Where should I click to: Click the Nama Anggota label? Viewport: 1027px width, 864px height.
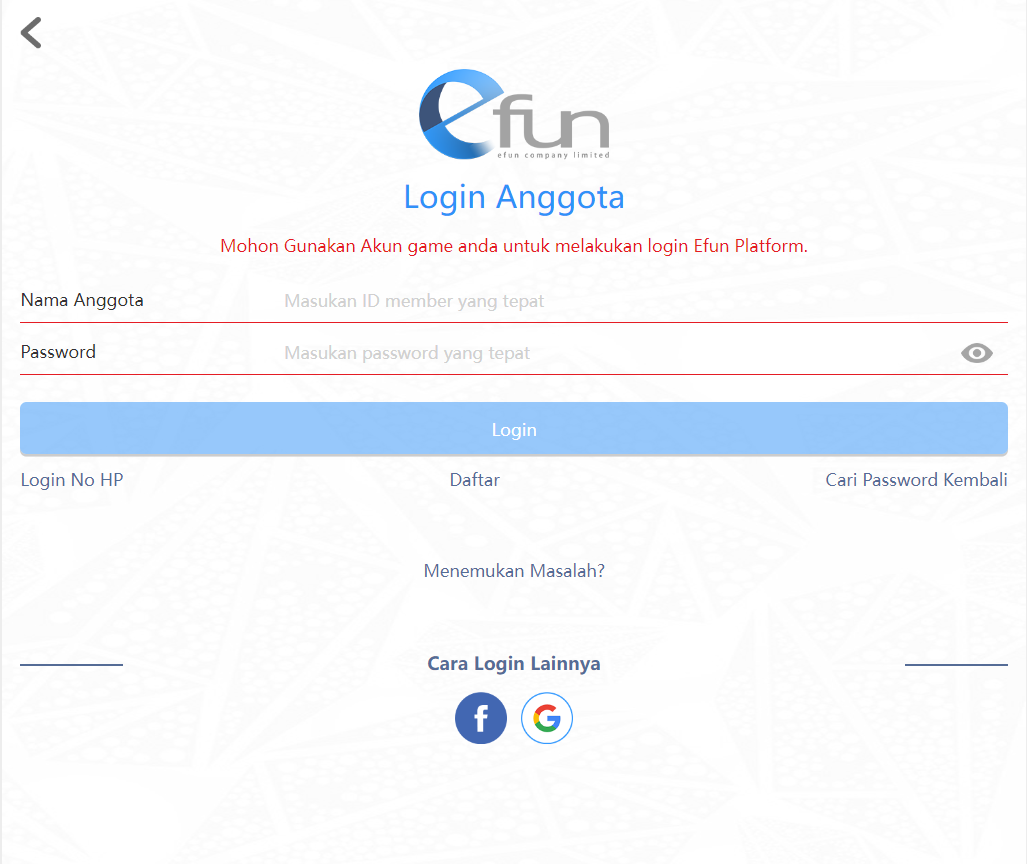click(x=82, y=300)
